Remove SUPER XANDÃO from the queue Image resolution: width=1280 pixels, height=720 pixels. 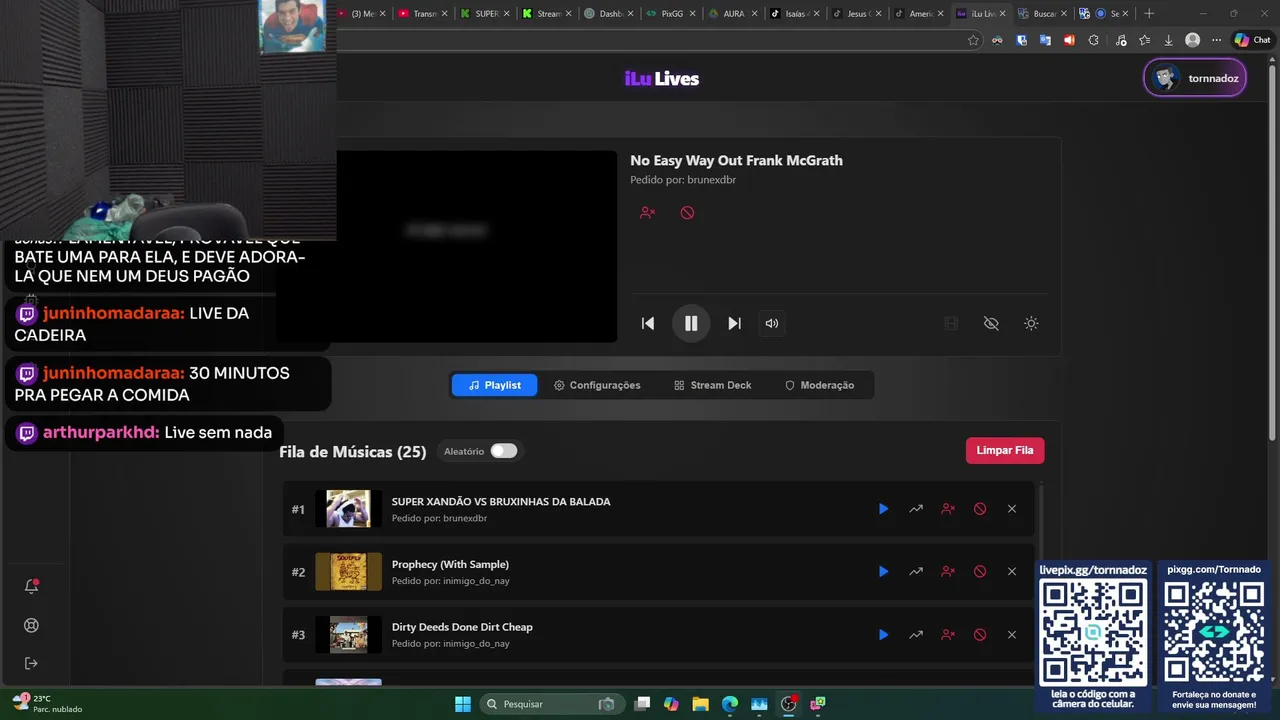(1012, 509)
